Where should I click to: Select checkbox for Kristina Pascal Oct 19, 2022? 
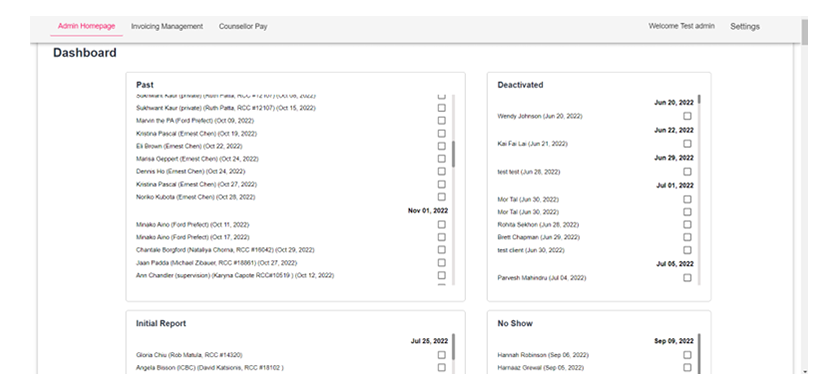[x=441, y=134]
